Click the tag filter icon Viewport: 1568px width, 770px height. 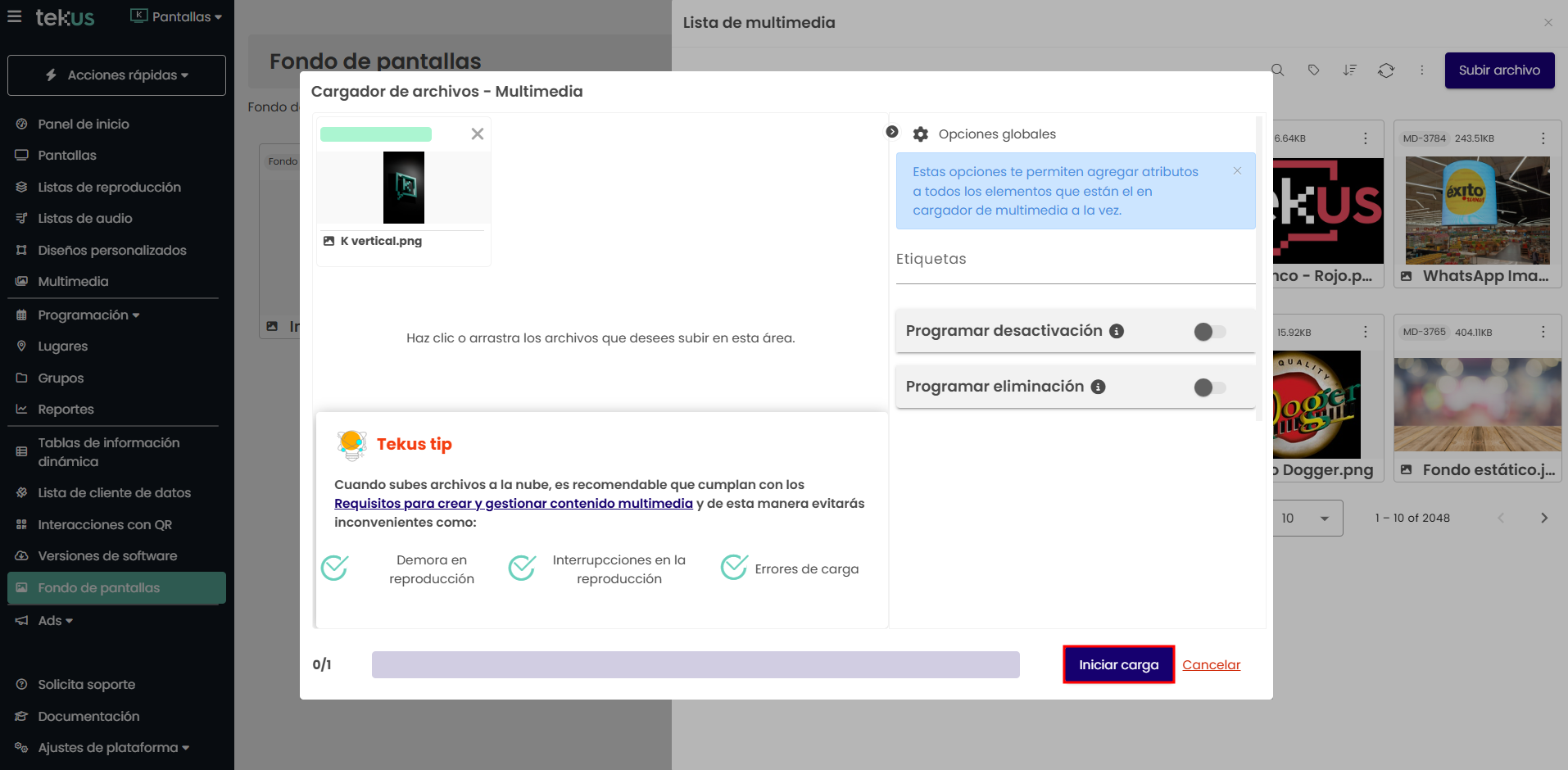[1313, 70]
